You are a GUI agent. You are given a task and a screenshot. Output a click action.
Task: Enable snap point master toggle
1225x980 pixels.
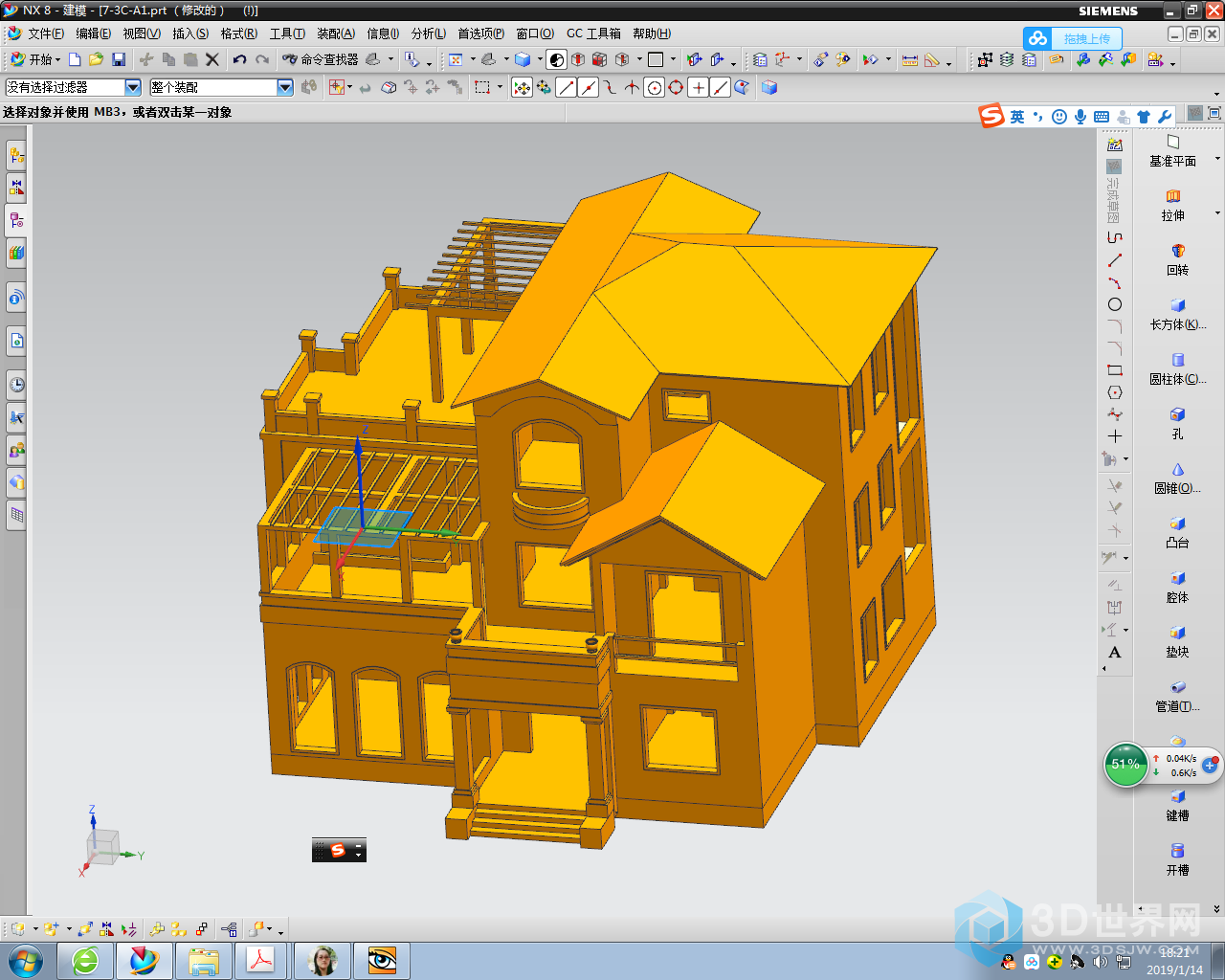[x=522, y=88]
